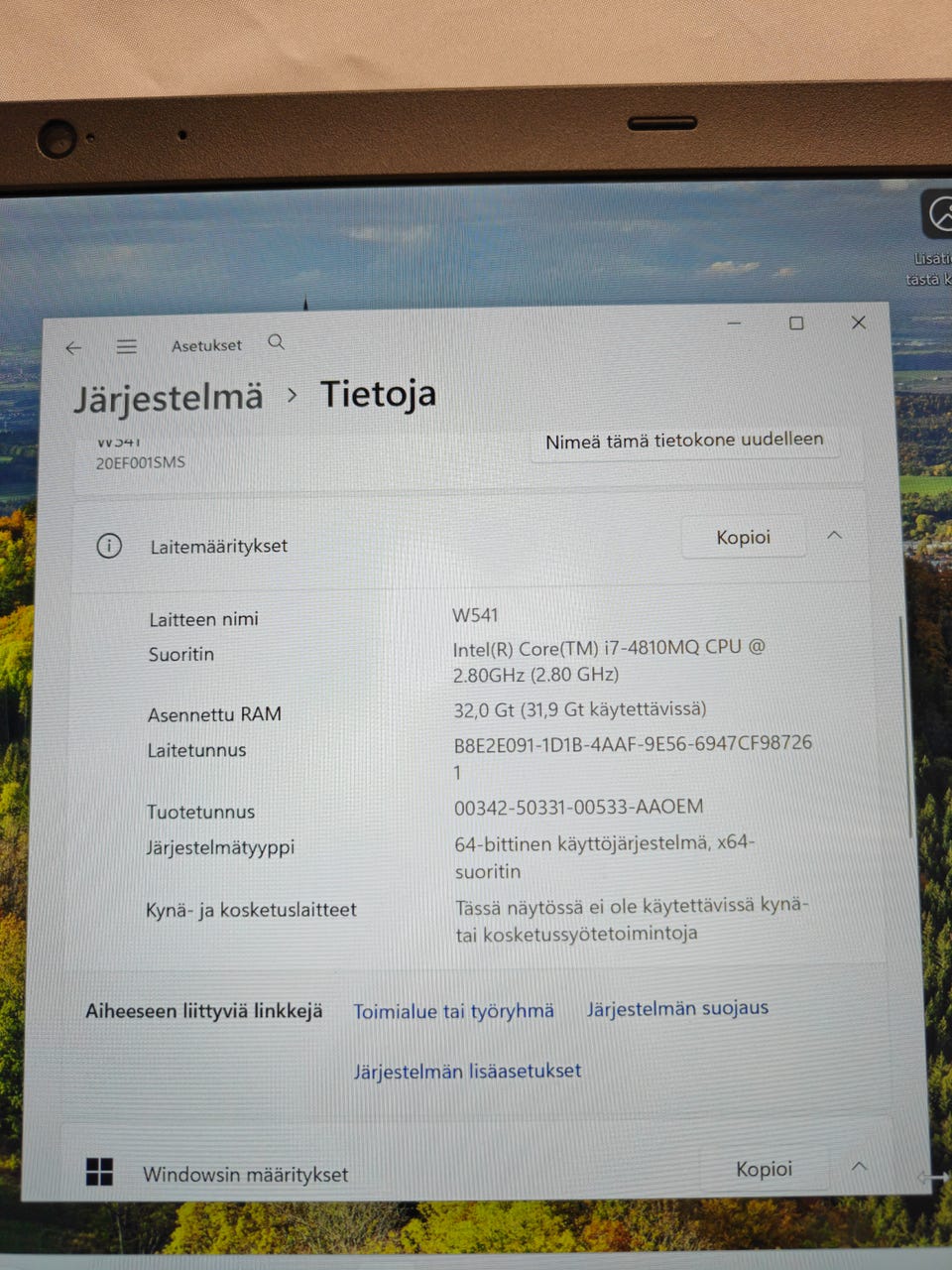The height and width of the screenshot is (1270, 952).
Task: Click the Windows logo beside Windowsin määritykset
Action: click(99, 1172)
